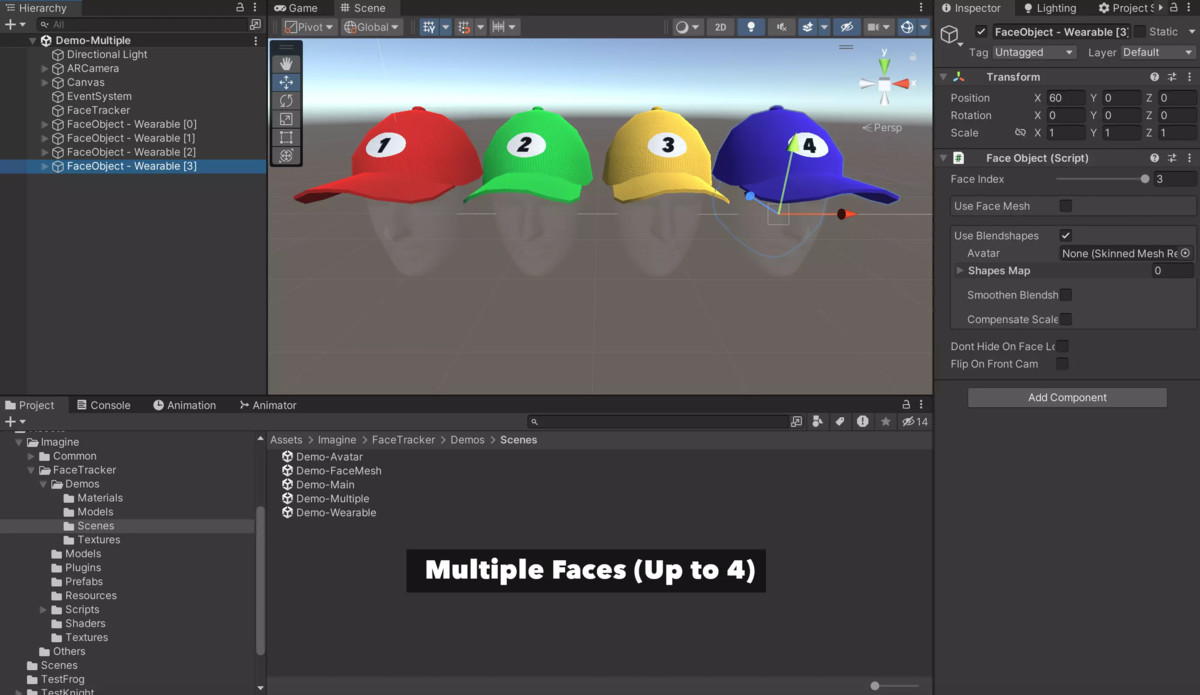Click the scene gizmo's green Y axis cone

(x=884, y=68)
